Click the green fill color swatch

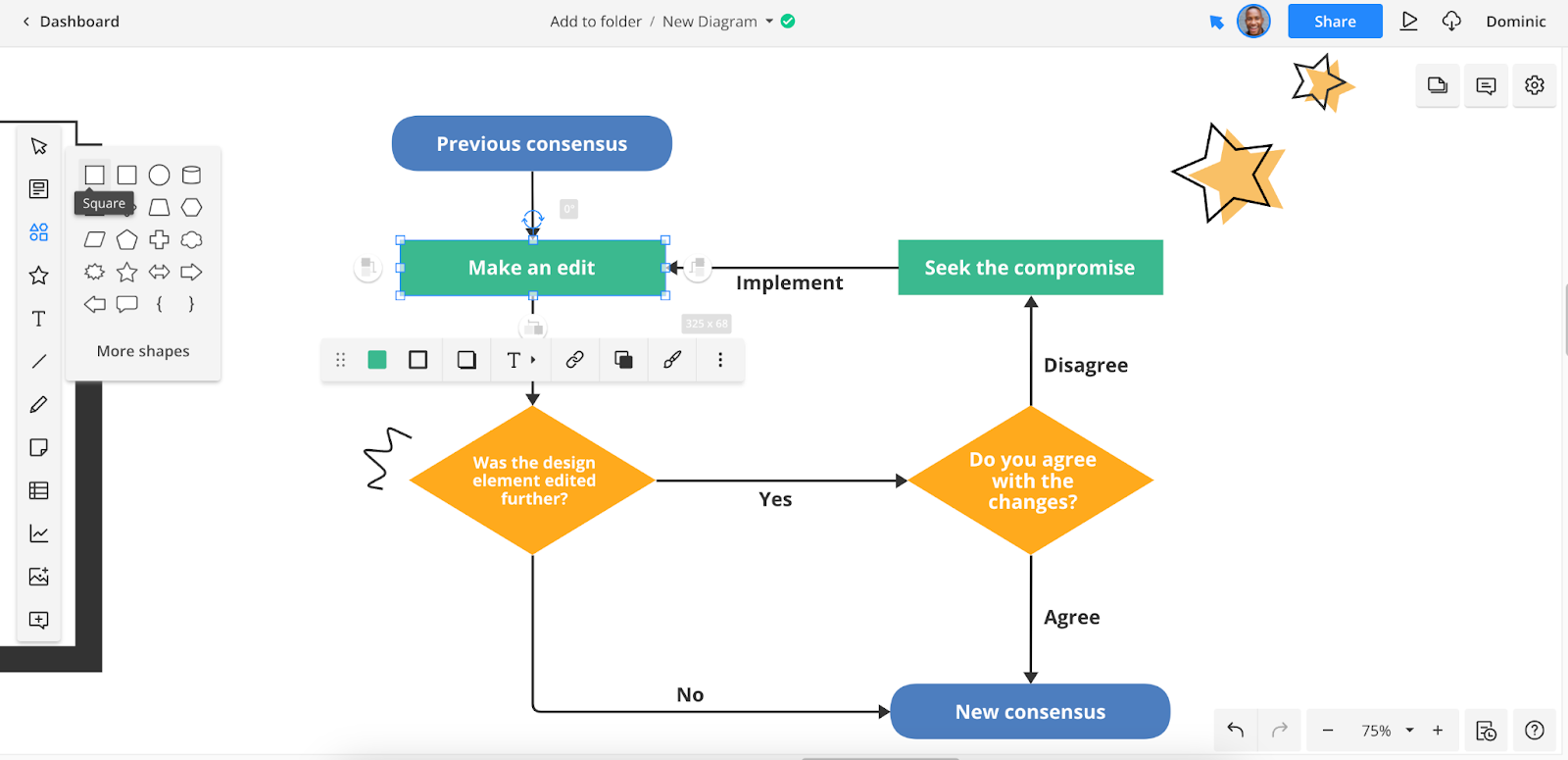[x=376, y=360]
